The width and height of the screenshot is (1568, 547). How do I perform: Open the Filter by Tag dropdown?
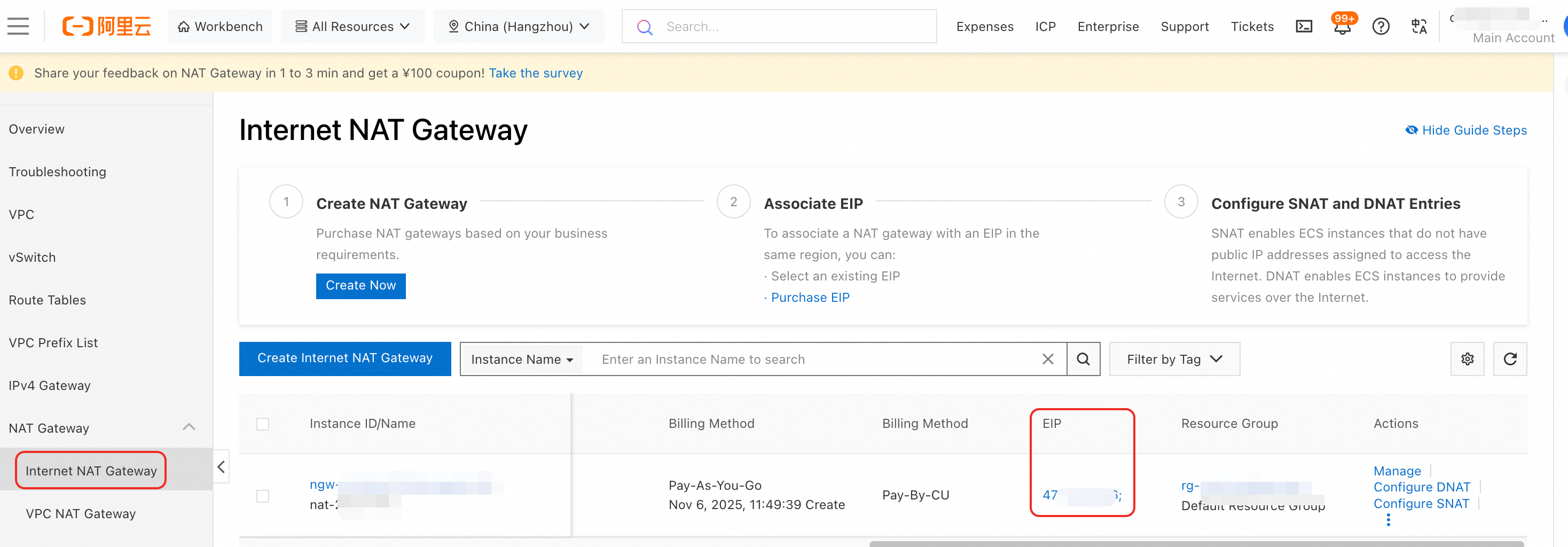coord(1174,359)
